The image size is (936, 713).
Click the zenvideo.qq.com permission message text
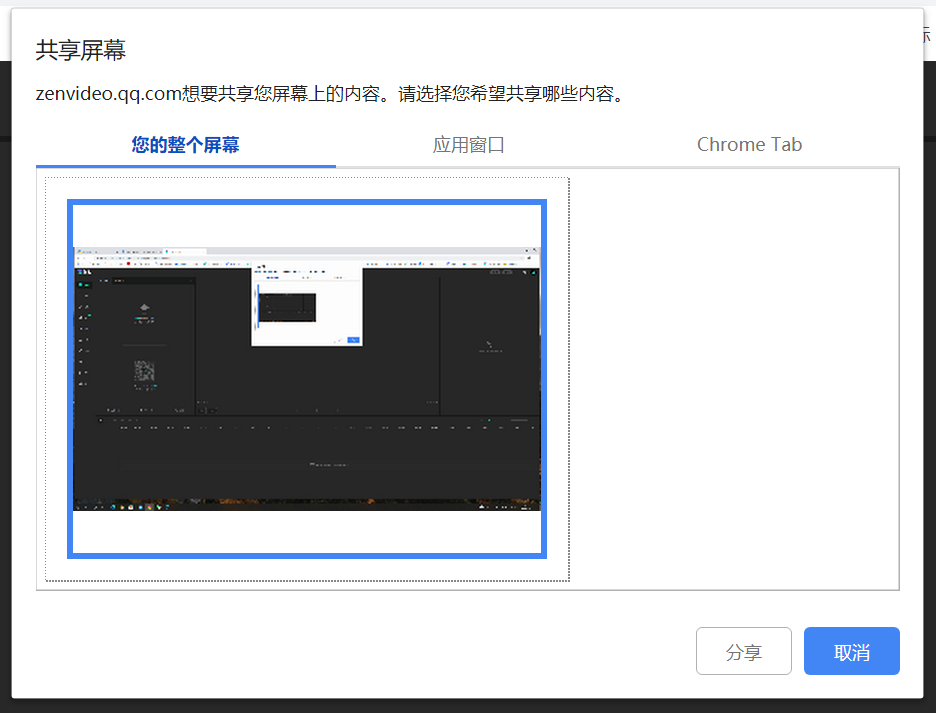[330, 95]
